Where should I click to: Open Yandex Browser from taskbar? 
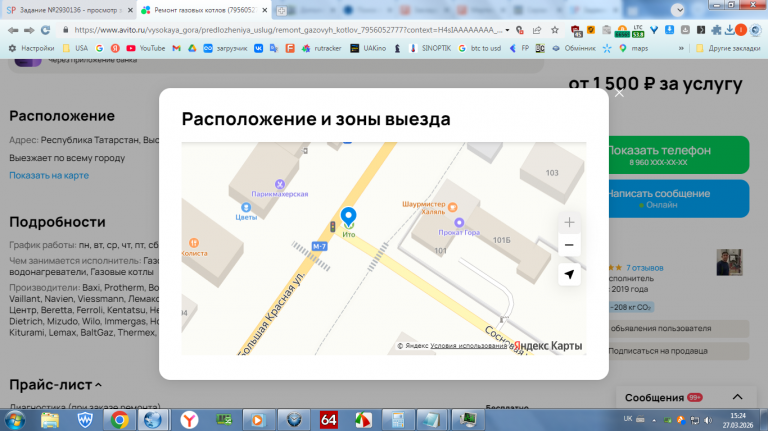[x=189, y=420]
